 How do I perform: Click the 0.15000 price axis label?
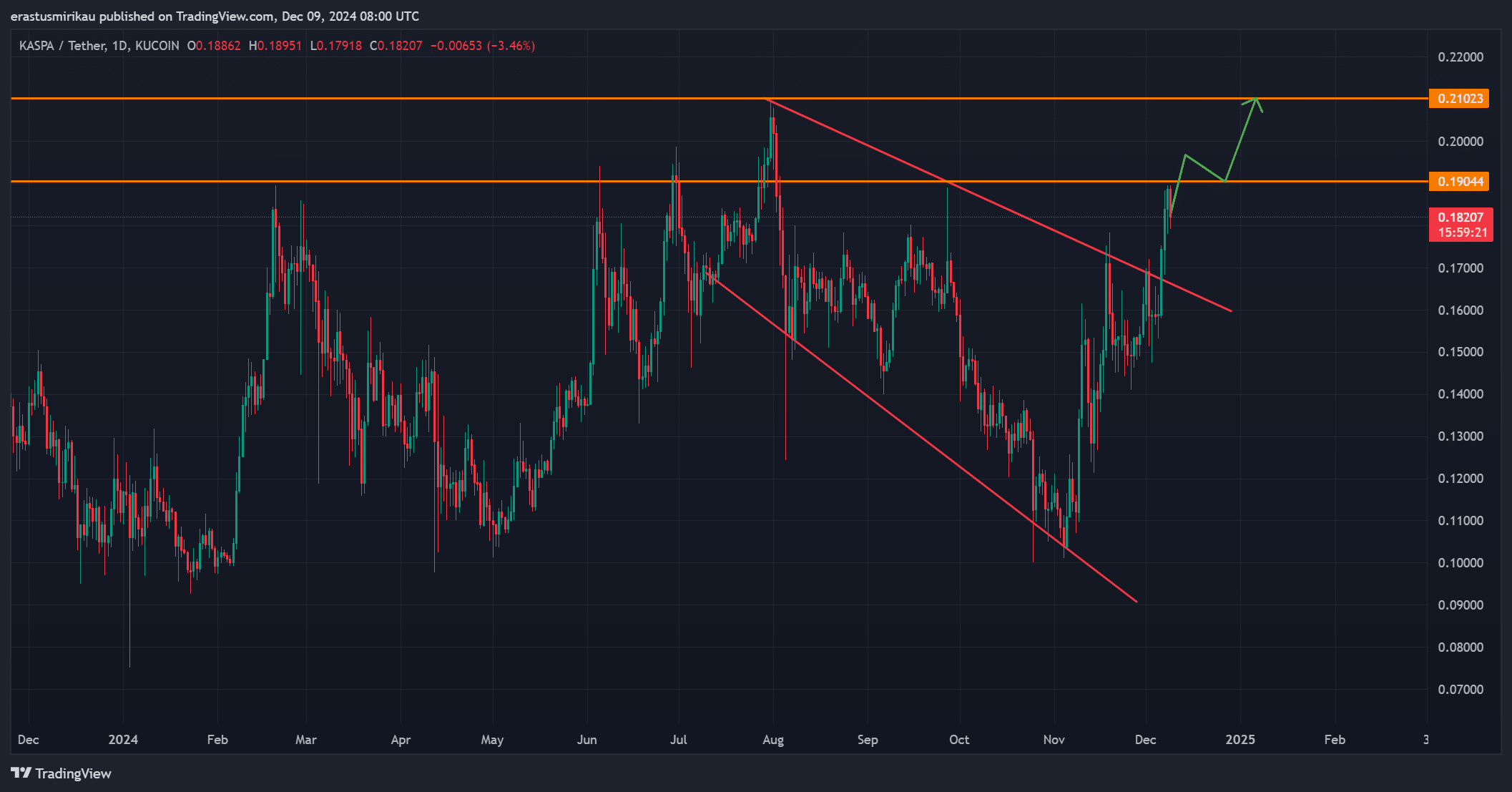(x=1461, y=352)
